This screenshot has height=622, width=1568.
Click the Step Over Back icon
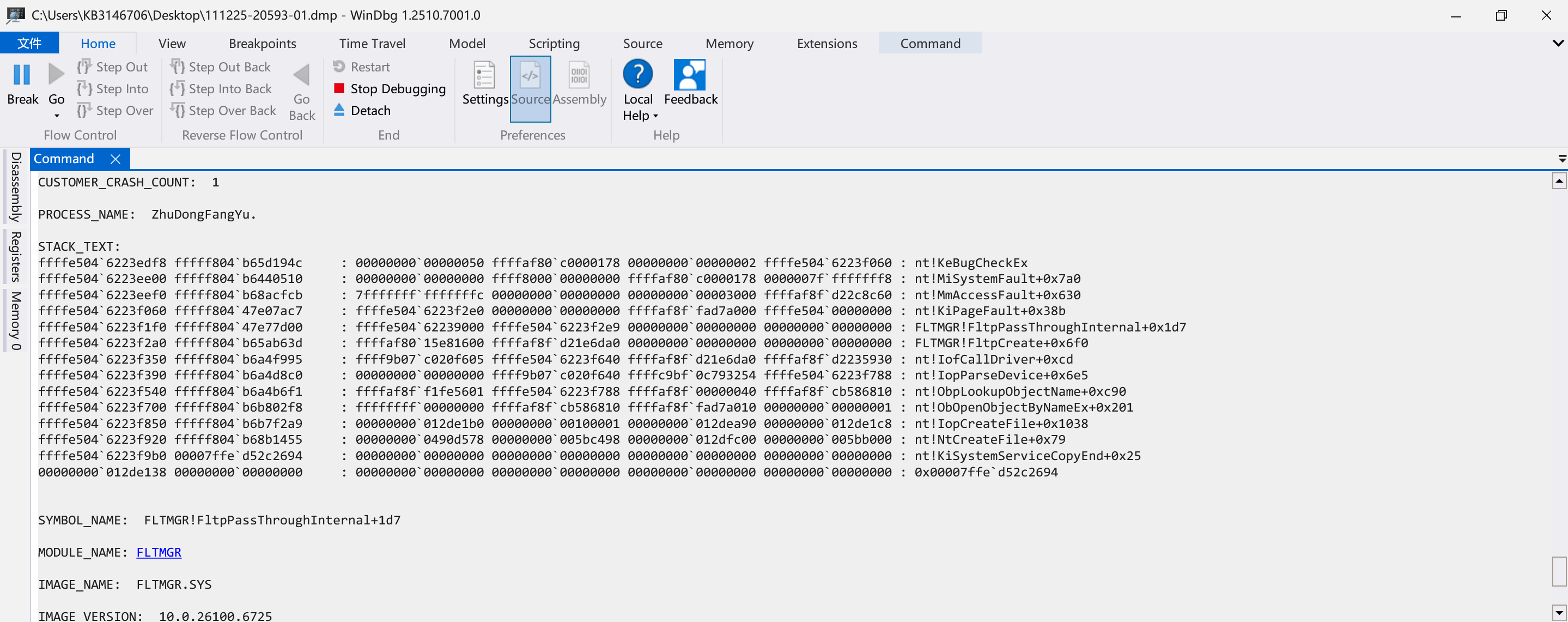tap(177, 111)
